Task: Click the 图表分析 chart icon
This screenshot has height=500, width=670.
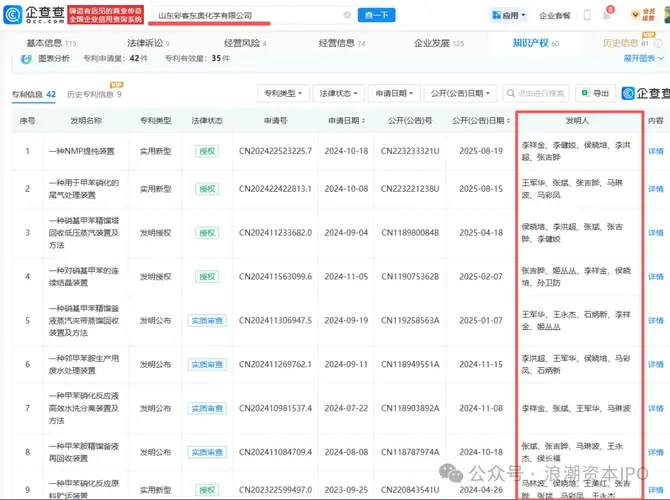Action: [26, 59]
